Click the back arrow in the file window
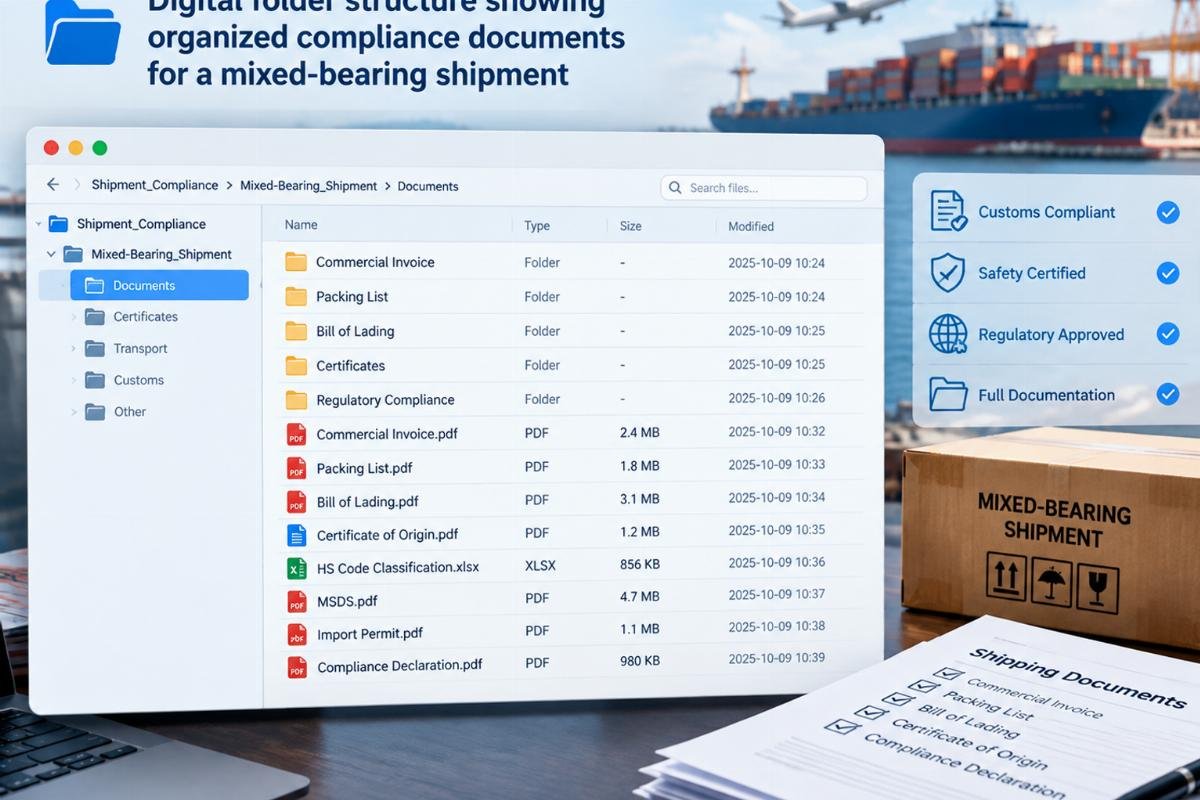 (x=53, y=185)
